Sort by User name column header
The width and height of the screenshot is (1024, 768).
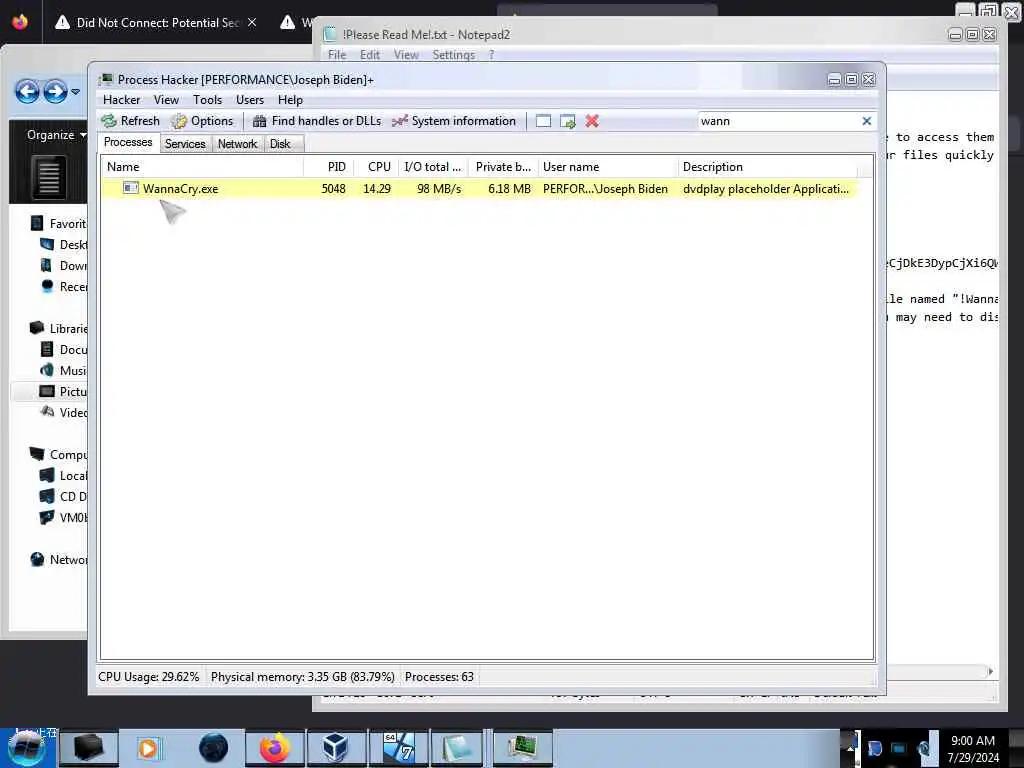tap(608, 167)
